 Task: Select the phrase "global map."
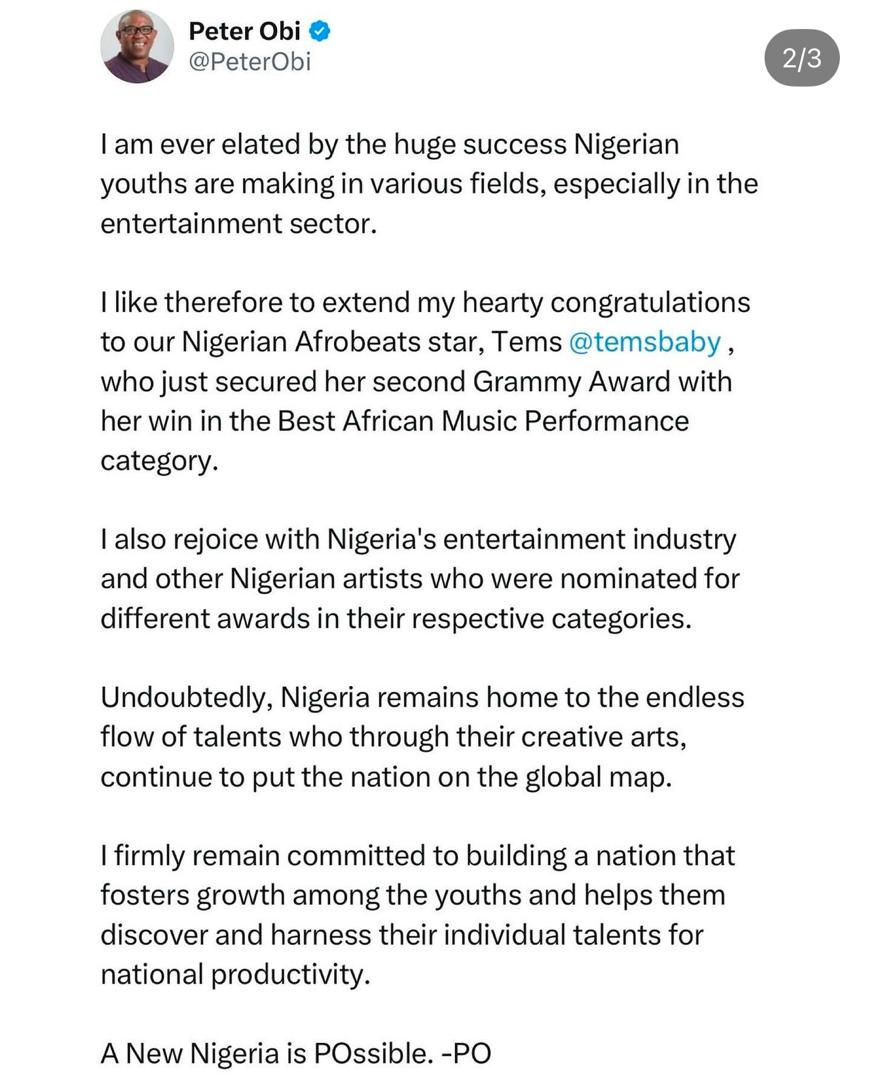(598, 777)
